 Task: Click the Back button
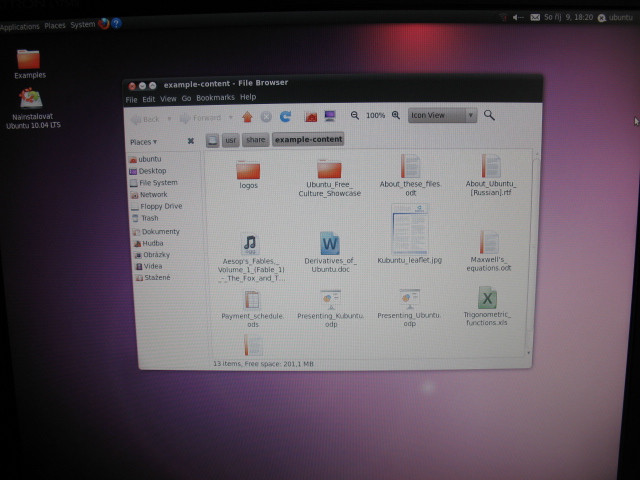[145, 119]
